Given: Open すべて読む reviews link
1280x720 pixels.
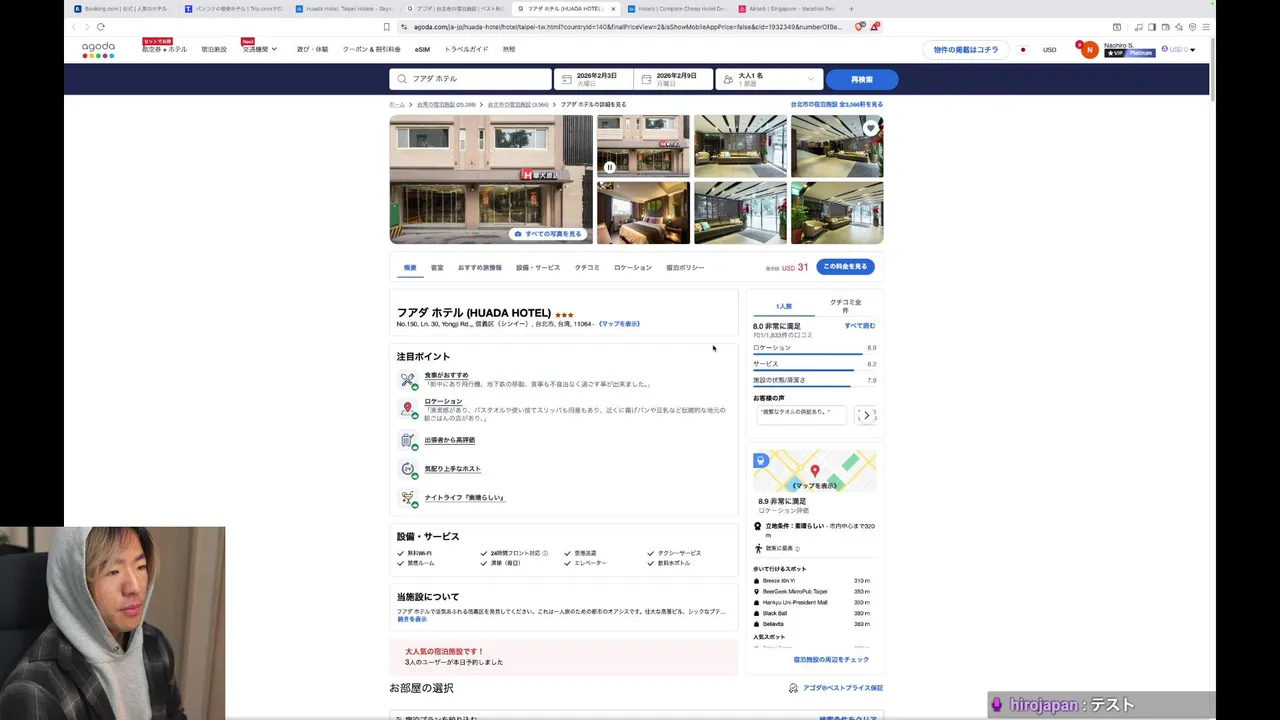Looking at the screenshot, I should pyautogui.click(x=860, y=326).
